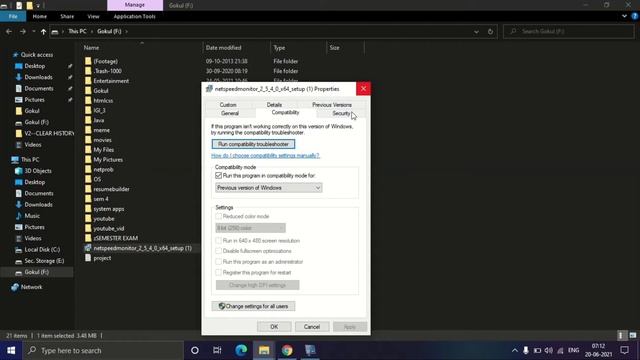Open address bar history dropdown
Viewport: 640px width, 360px height.
tap(476, 31)
